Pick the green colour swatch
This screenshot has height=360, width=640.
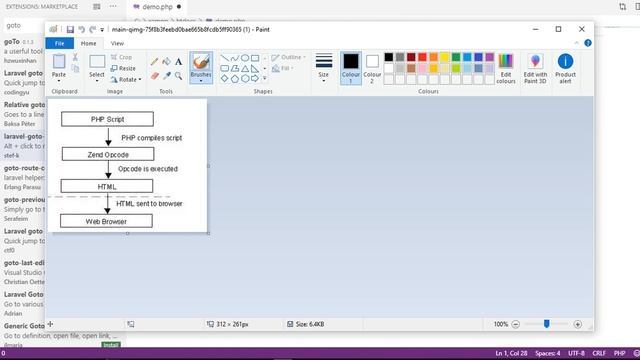(456, 57)
